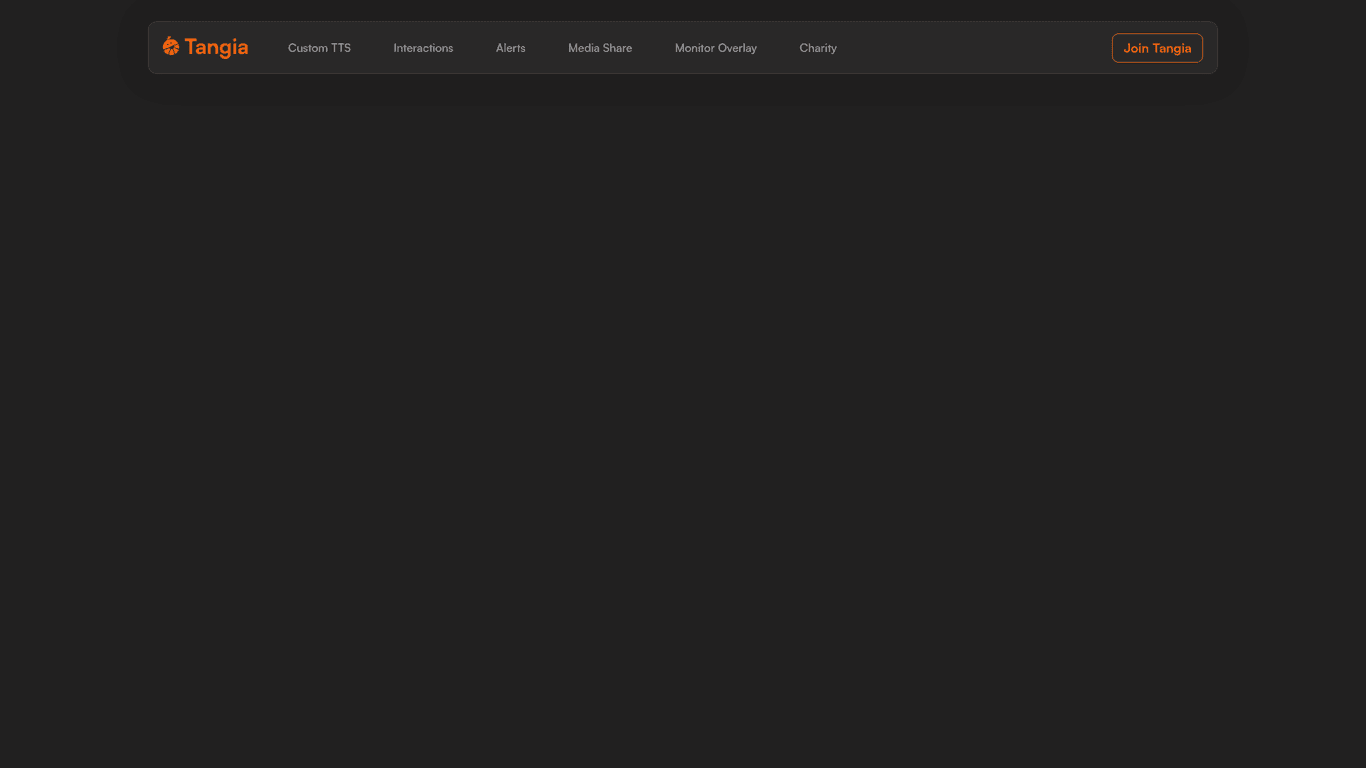The width and height of the screenshot is (1366, 768).
Task: Pick the Alerts tab between Interactions and Media Share
Action: [510, 48]
